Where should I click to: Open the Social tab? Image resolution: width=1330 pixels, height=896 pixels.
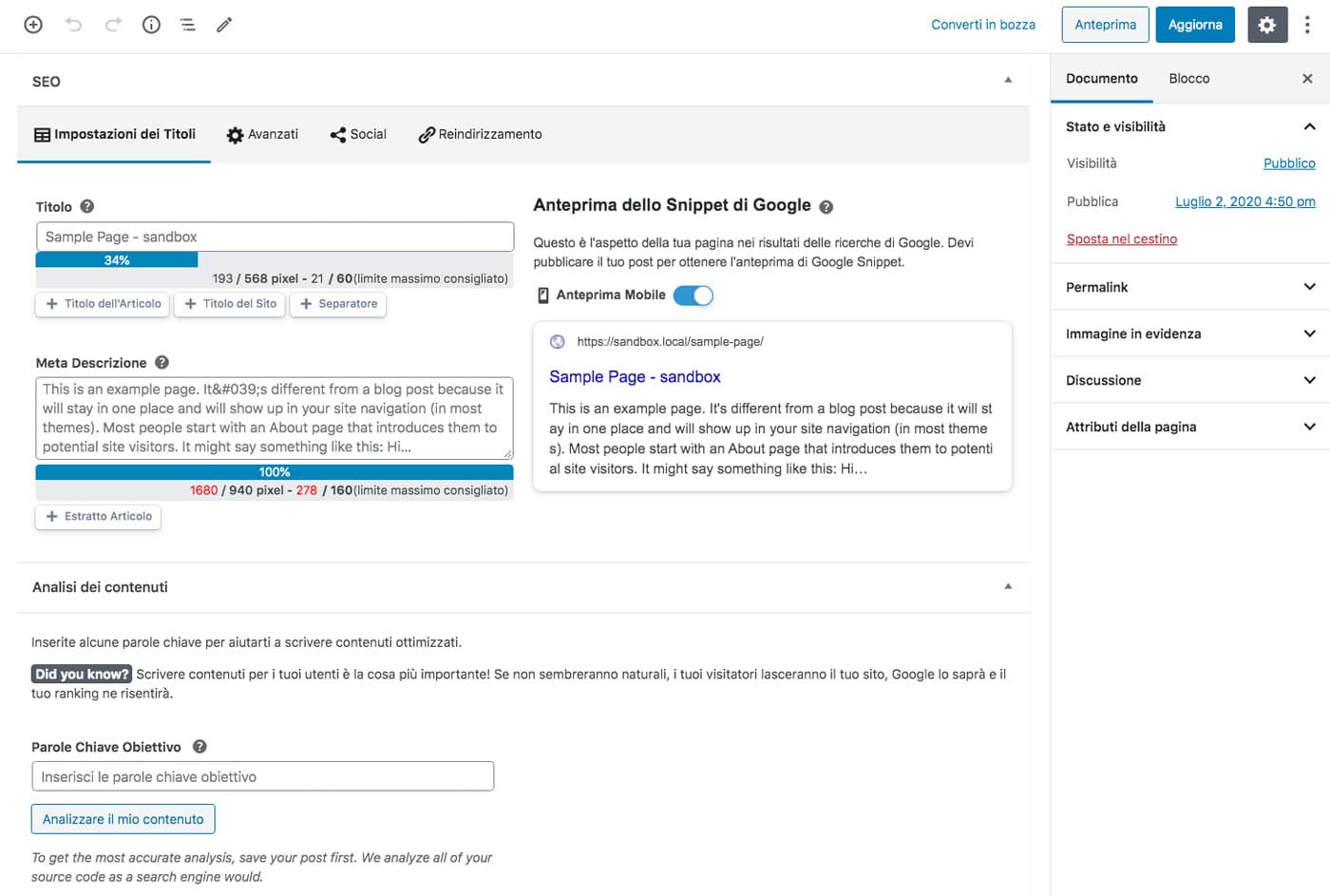[358, 134]
